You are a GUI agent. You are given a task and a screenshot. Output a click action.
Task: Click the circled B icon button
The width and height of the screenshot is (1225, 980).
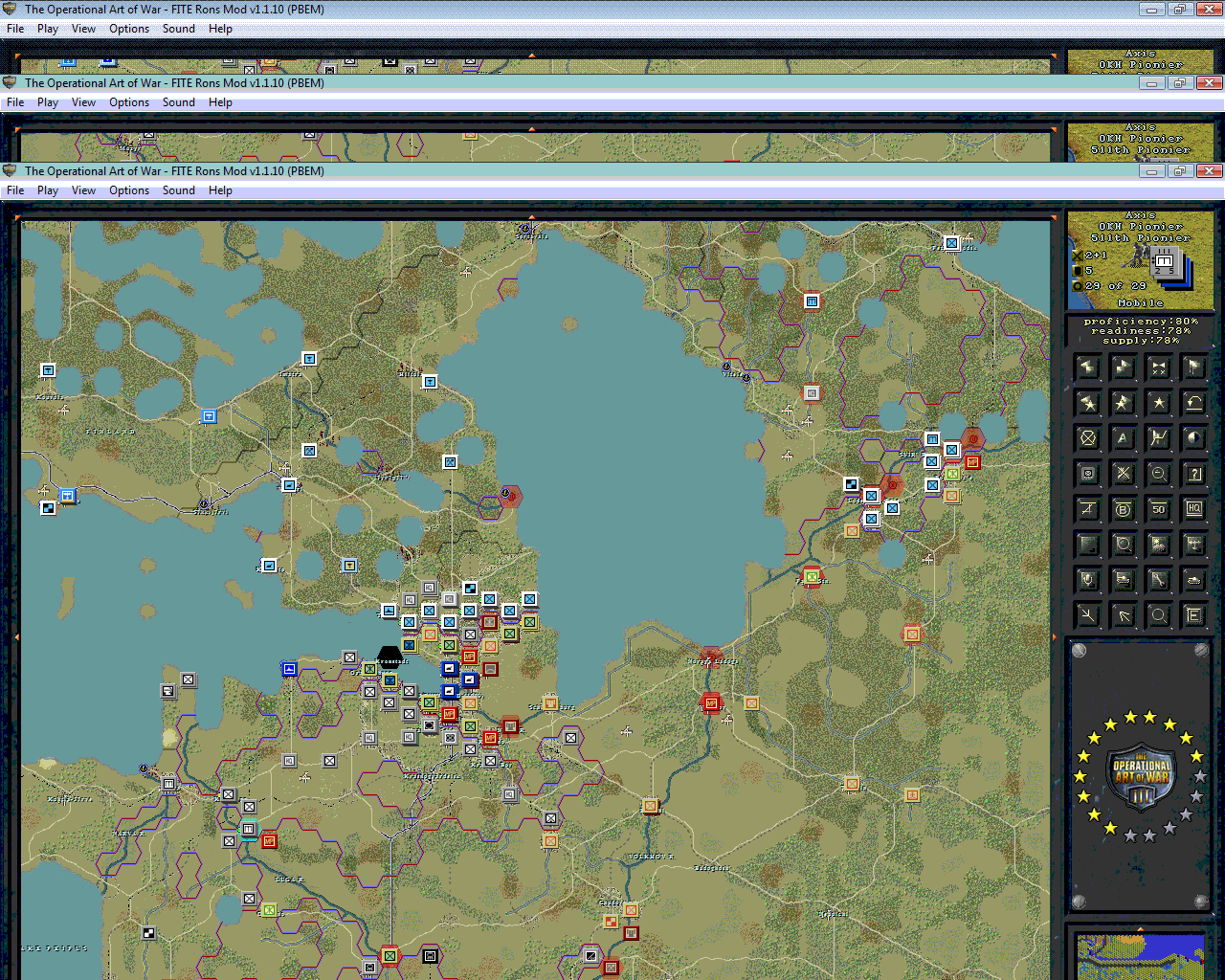point(1123,509)
